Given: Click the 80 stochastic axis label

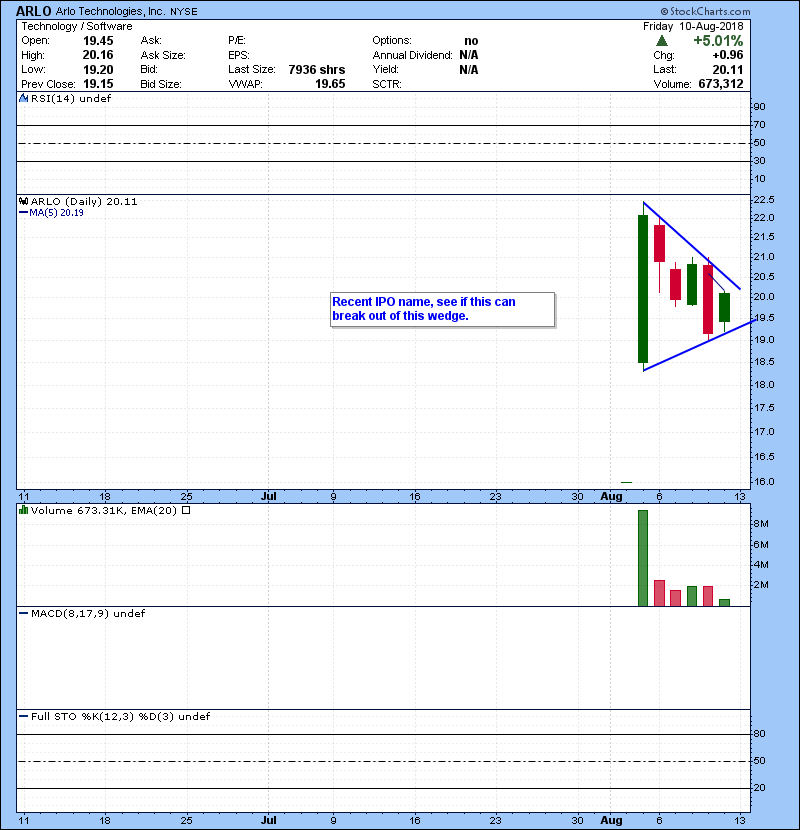Looking at the screenshot, I should point(759,734).
